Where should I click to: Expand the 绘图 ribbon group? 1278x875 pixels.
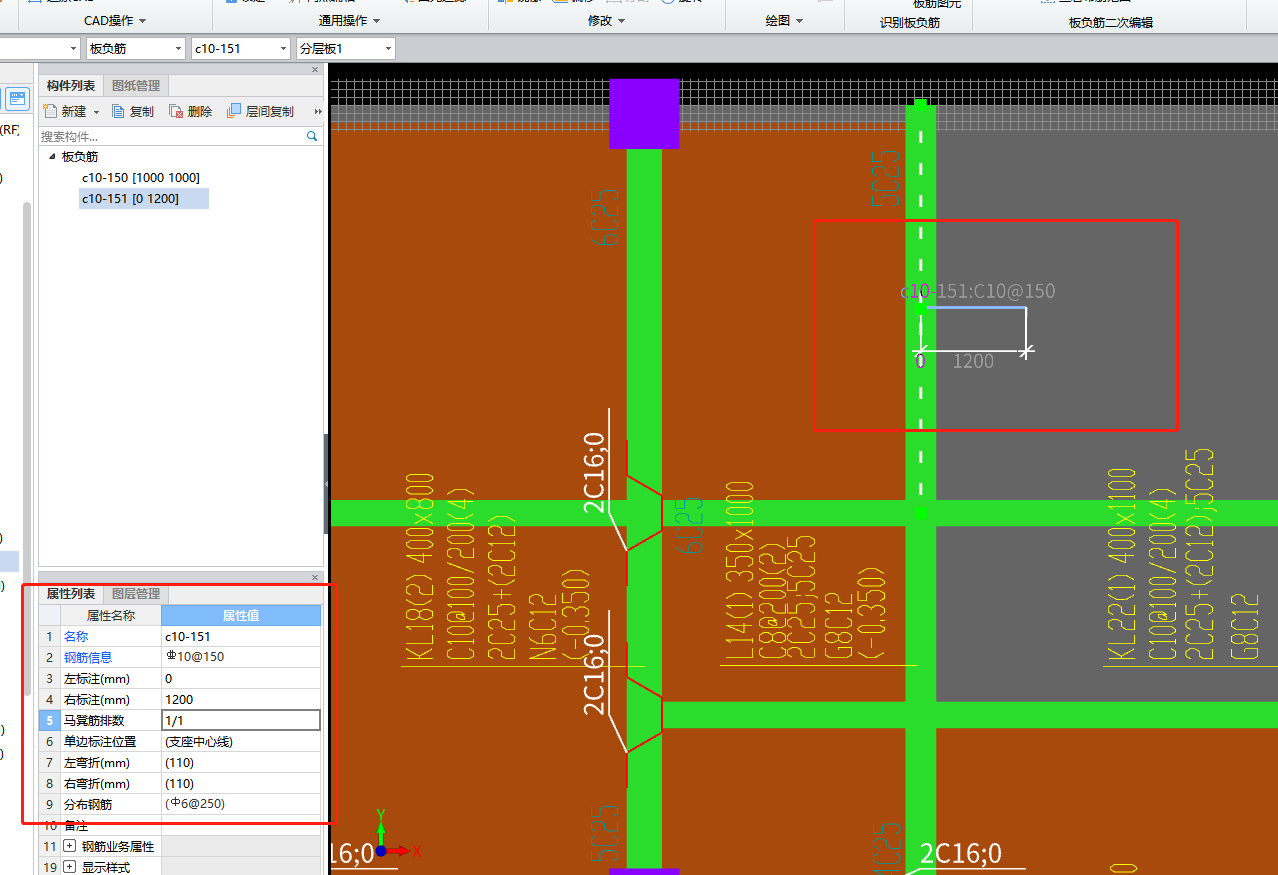(x=784, y=21)
